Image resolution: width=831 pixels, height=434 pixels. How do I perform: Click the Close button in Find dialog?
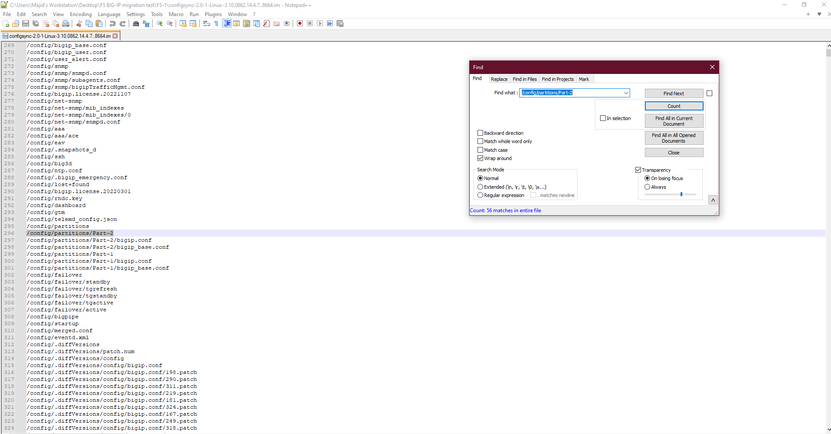pyautogui.click(x=674, y=153)
